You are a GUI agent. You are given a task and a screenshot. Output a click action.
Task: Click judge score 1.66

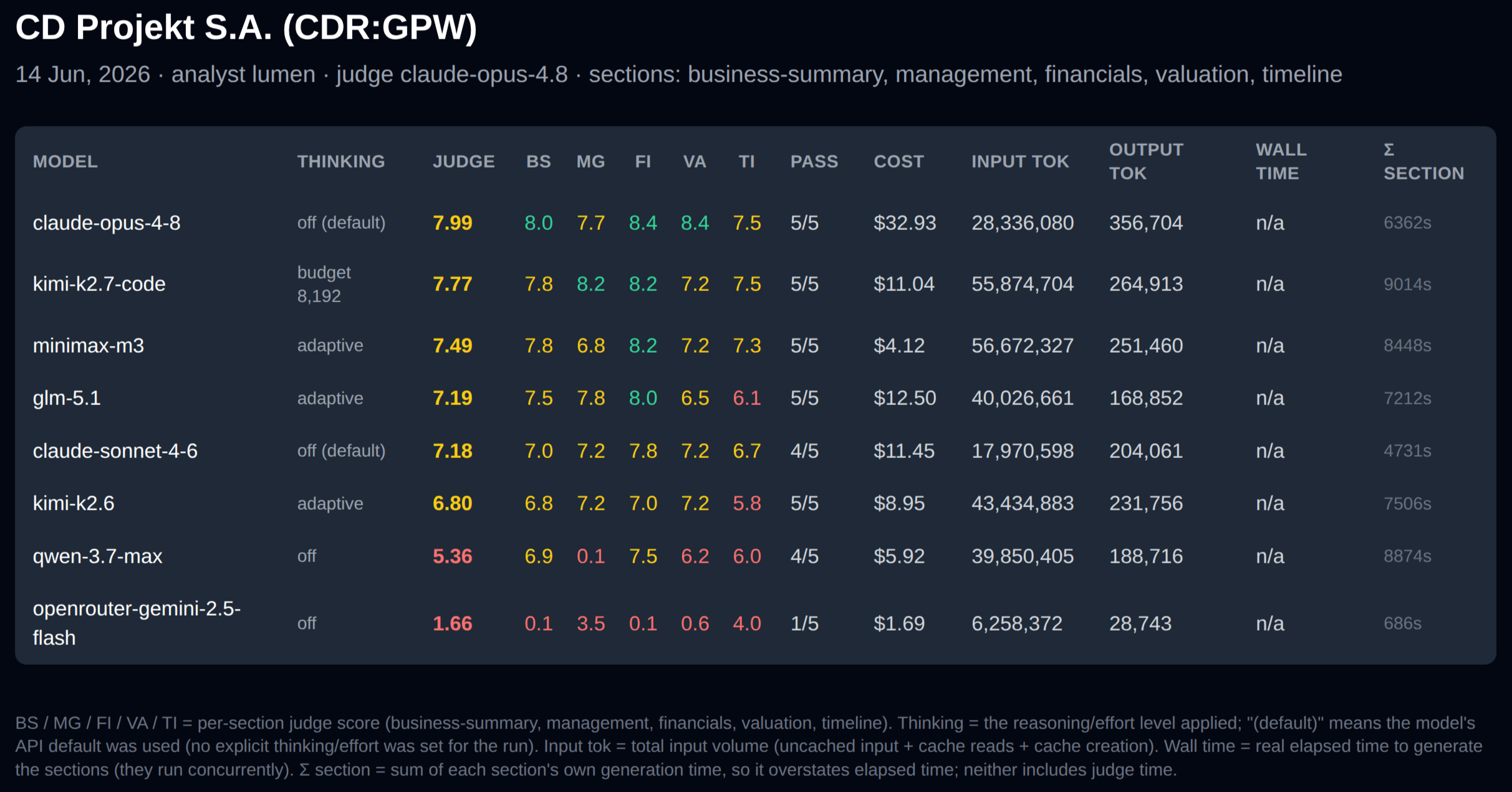453,623
